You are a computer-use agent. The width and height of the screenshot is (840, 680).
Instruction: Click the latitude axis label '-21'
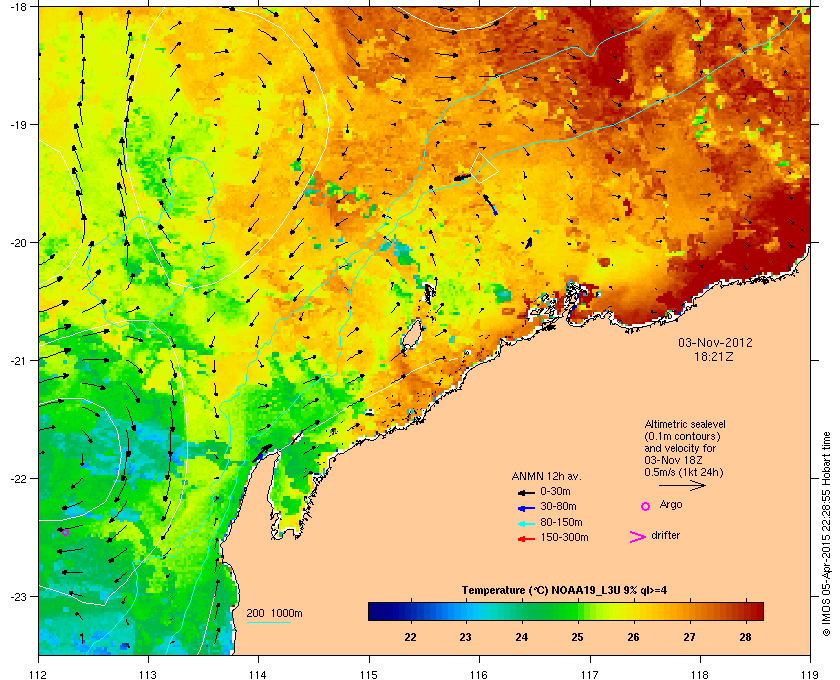pyautogui.click(x=18, y=361)
